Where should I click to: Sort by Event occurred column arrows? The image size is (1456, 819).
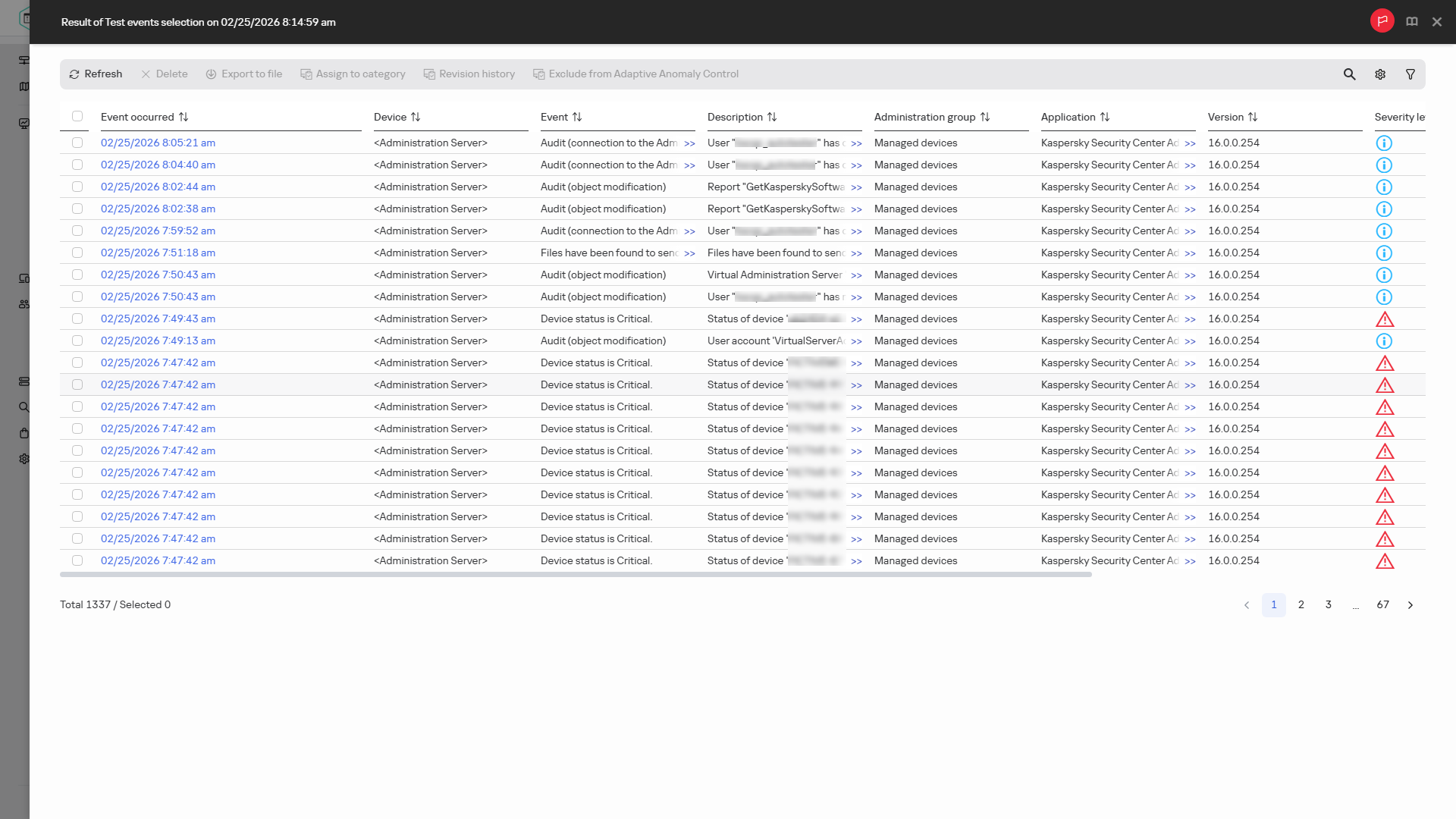pyautogui.click(x=184, y=117)
